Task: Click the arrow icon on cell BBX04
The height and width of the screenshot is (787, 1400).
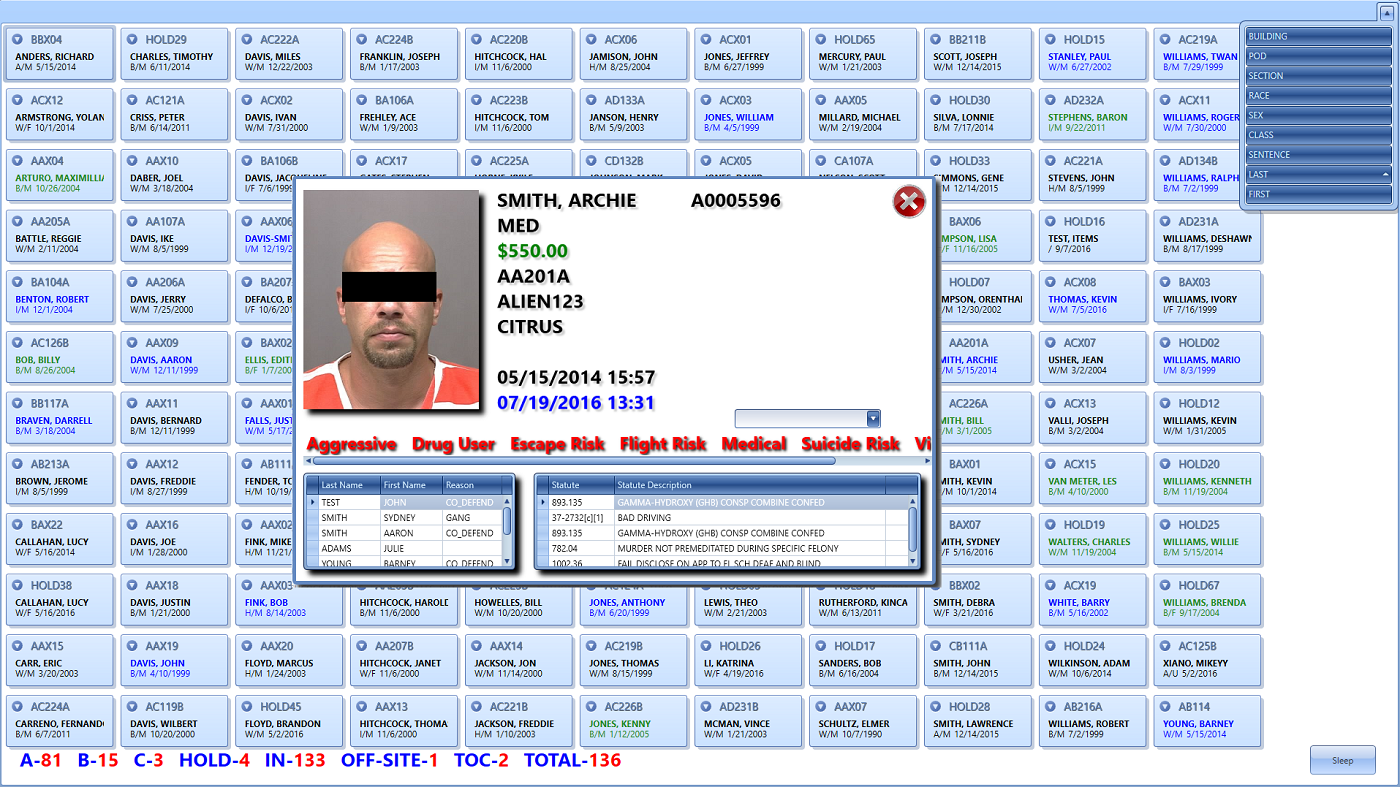Action: coord(17,40)
